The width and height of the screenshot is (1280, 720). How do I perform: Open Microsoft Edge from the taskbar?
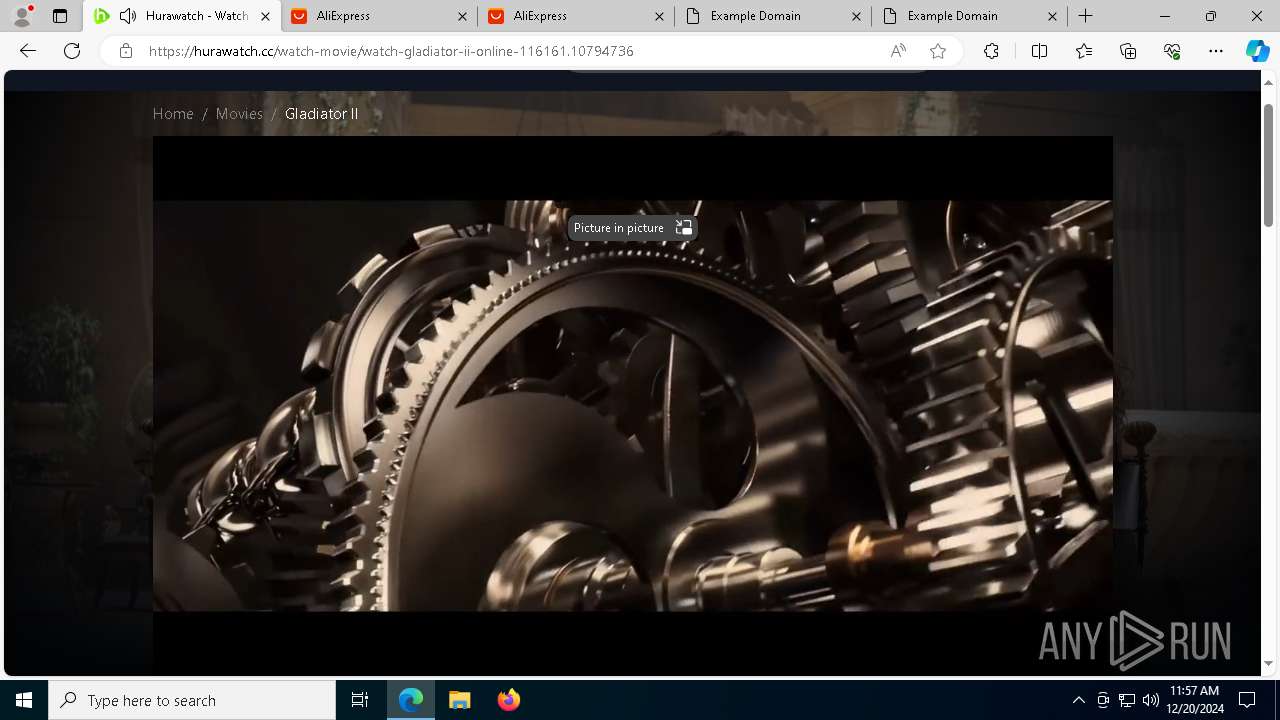411,700
